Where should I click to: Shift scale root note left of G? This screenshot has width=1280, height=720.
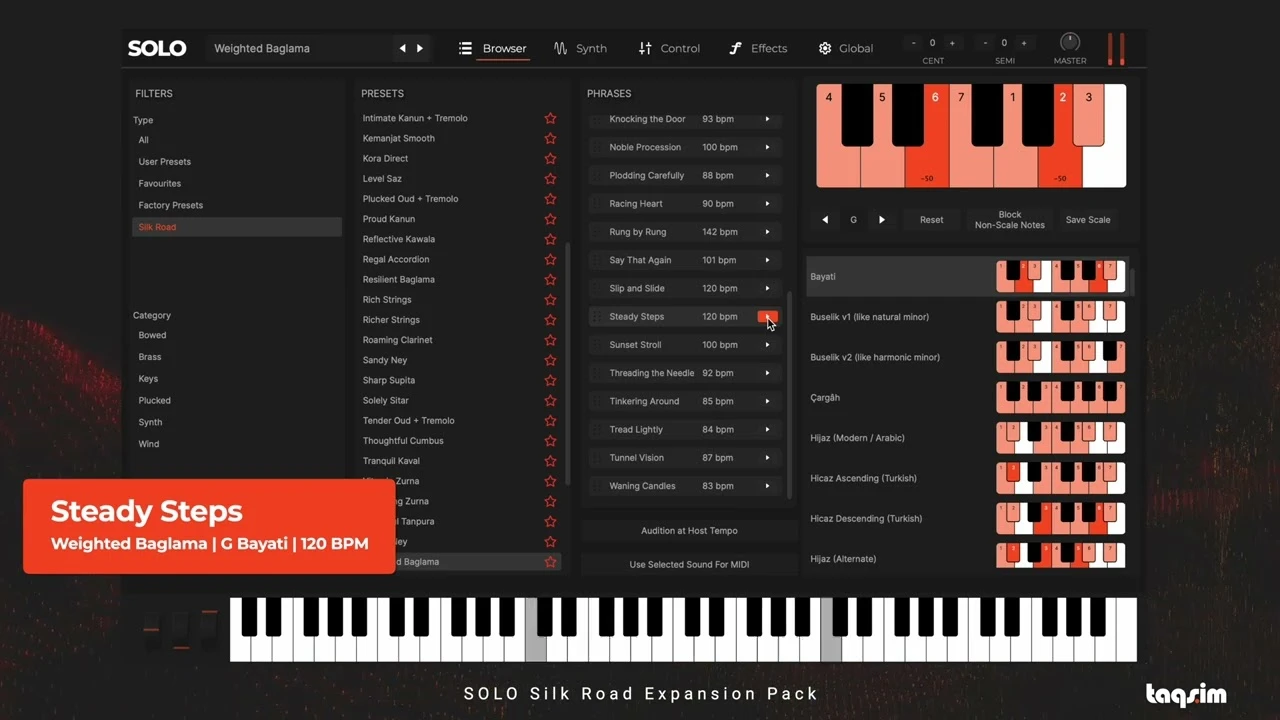tap(825, 220)
